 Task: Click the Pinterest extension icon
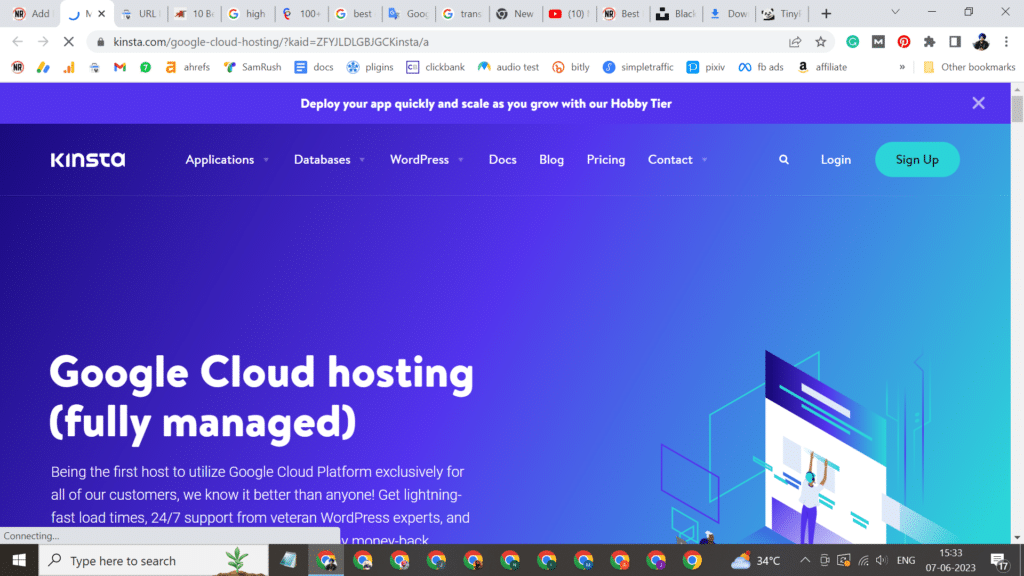pos(904,42)
